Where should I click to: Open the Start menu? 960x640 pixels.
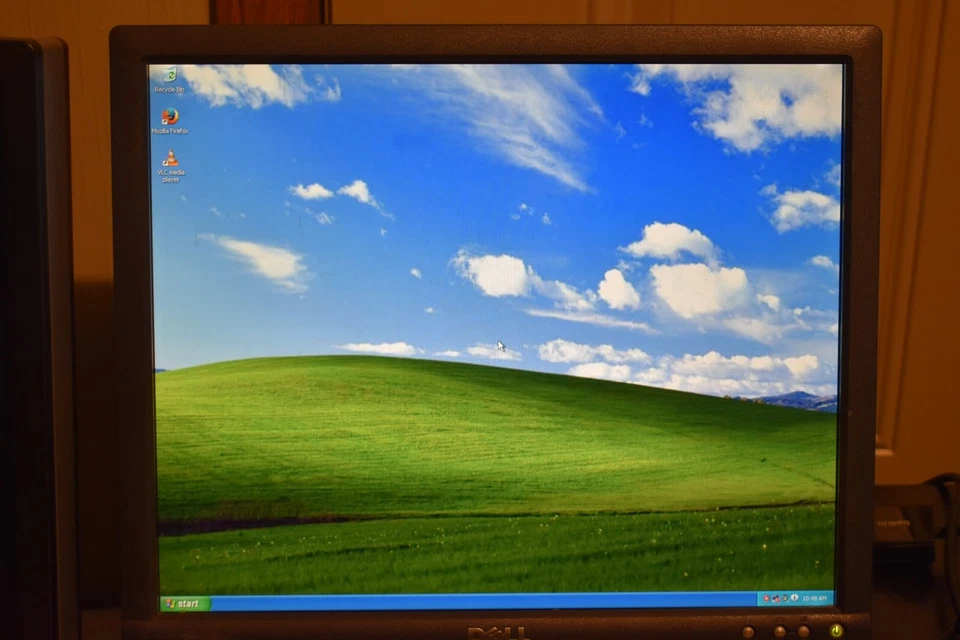pyautogui.click(x=186, y=603)
